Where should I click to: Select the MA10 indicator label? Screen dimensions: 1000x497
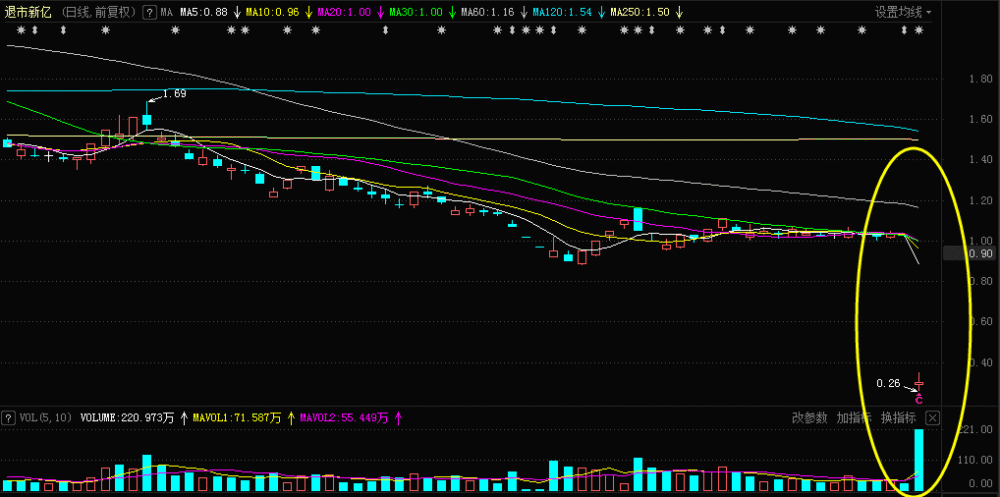click(276, 12)
